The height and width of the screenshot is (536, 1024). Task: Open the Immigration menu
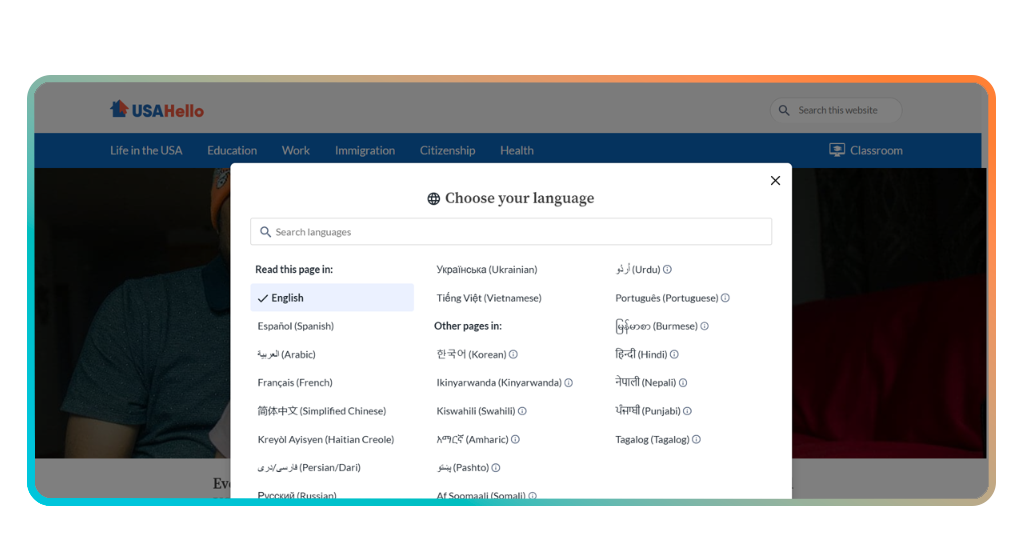(365, 151)
